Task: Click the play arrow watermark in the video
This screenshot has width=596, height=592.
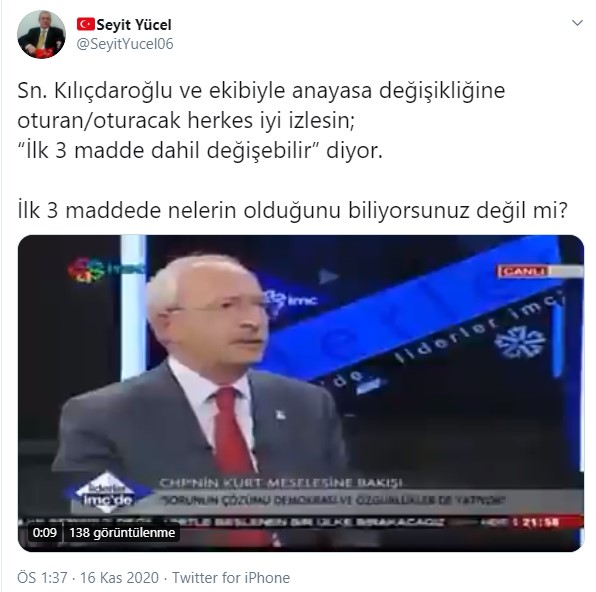Action: point(327,276)
